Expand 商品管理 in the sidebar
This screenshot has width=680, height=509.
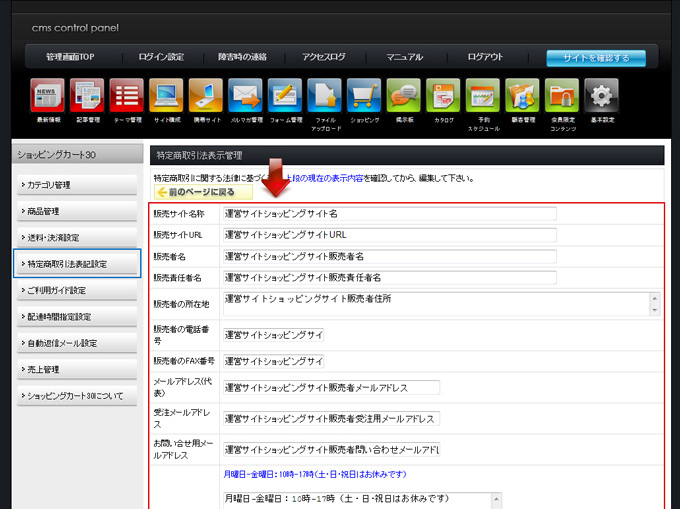(x=78, y=211)
